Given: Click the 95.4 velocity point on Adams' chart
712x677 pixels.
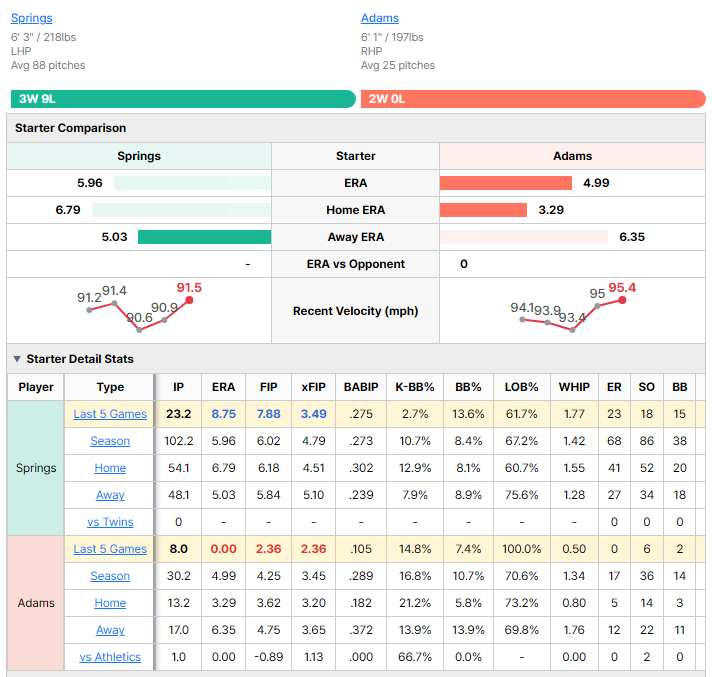Looking at the screenshot, I should pos(623,300).
